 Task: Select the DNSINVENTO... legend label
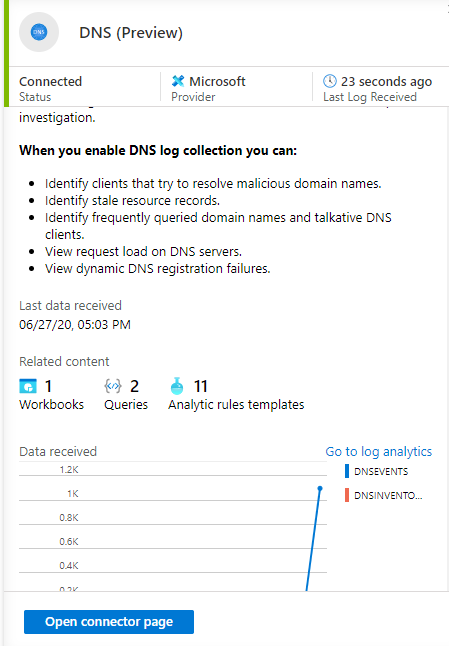click(x=388, y=495)
